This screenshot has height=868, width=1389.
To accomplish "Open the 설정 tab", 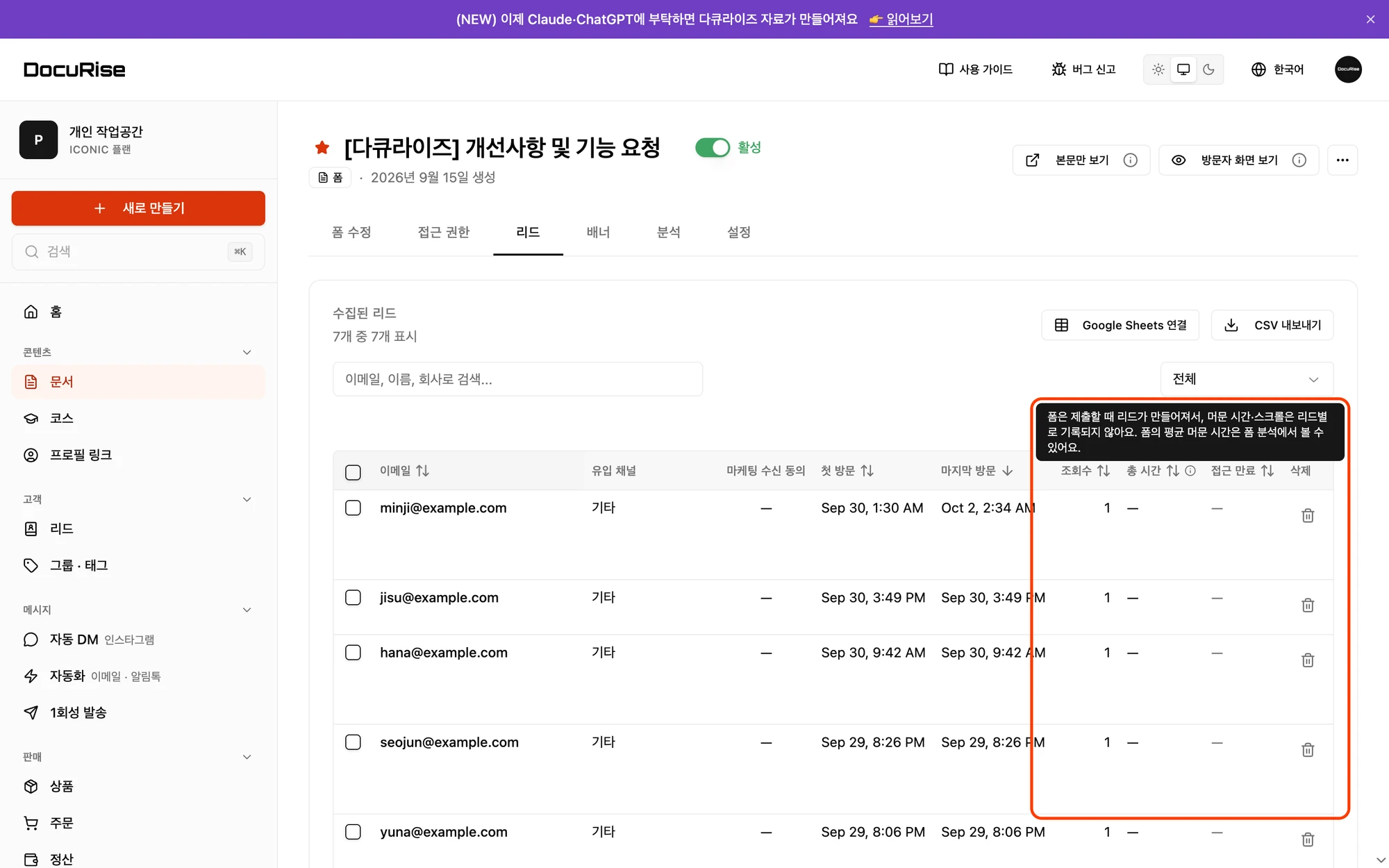I will pyautogui.click(x=739, y=232).
